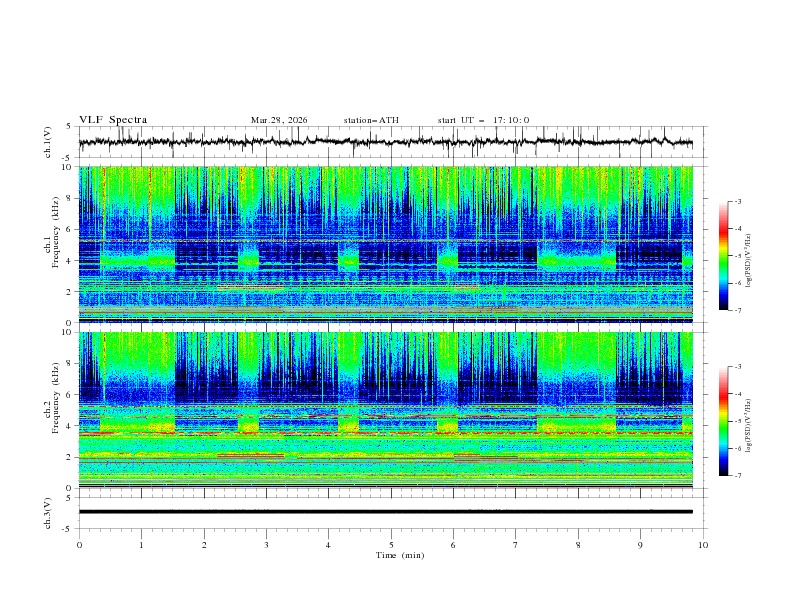Click the lower PSD color bar

click(x=723, y=421)
